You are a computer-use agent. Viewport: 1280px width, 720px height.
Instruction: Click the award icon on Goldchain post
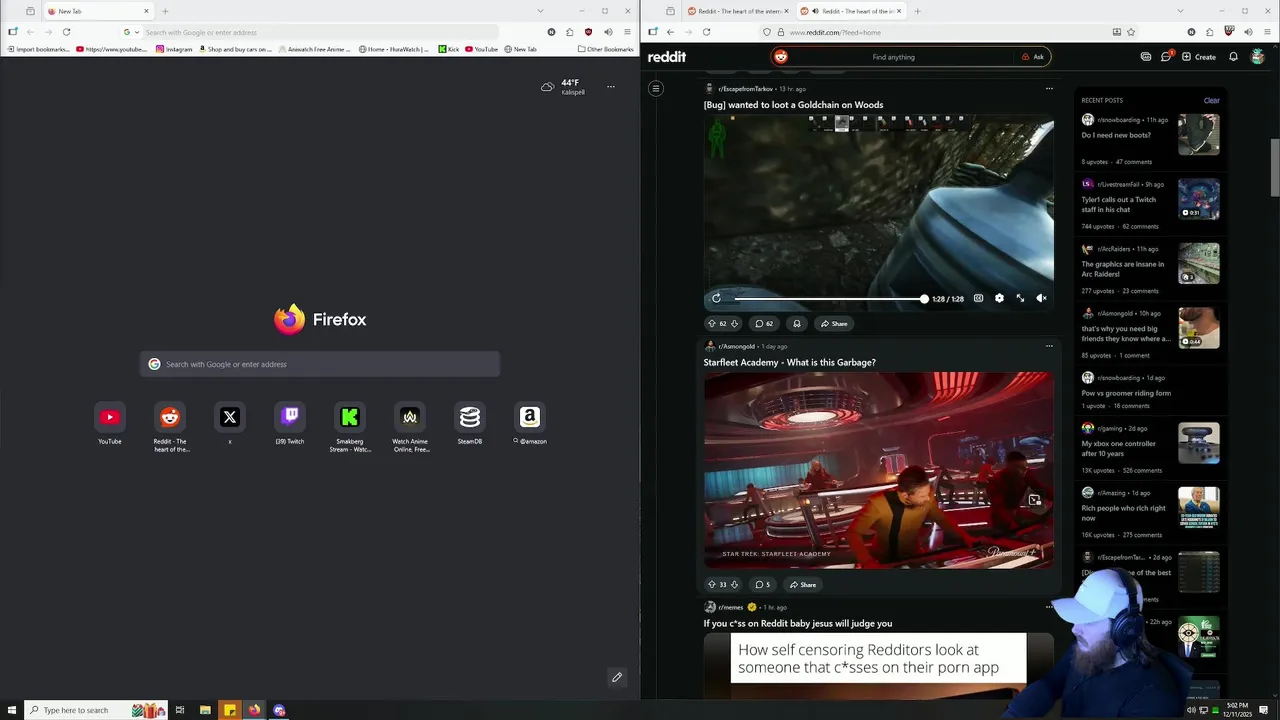point(796,323)
